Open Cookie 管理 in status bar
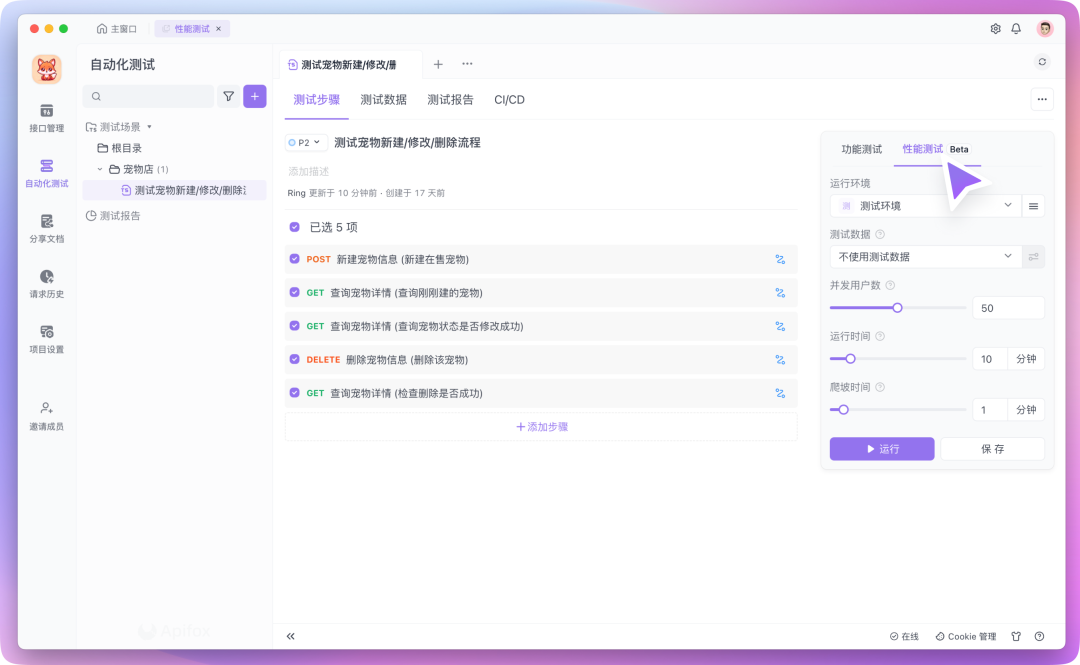 pyautogui.click(x=966, y=636)
